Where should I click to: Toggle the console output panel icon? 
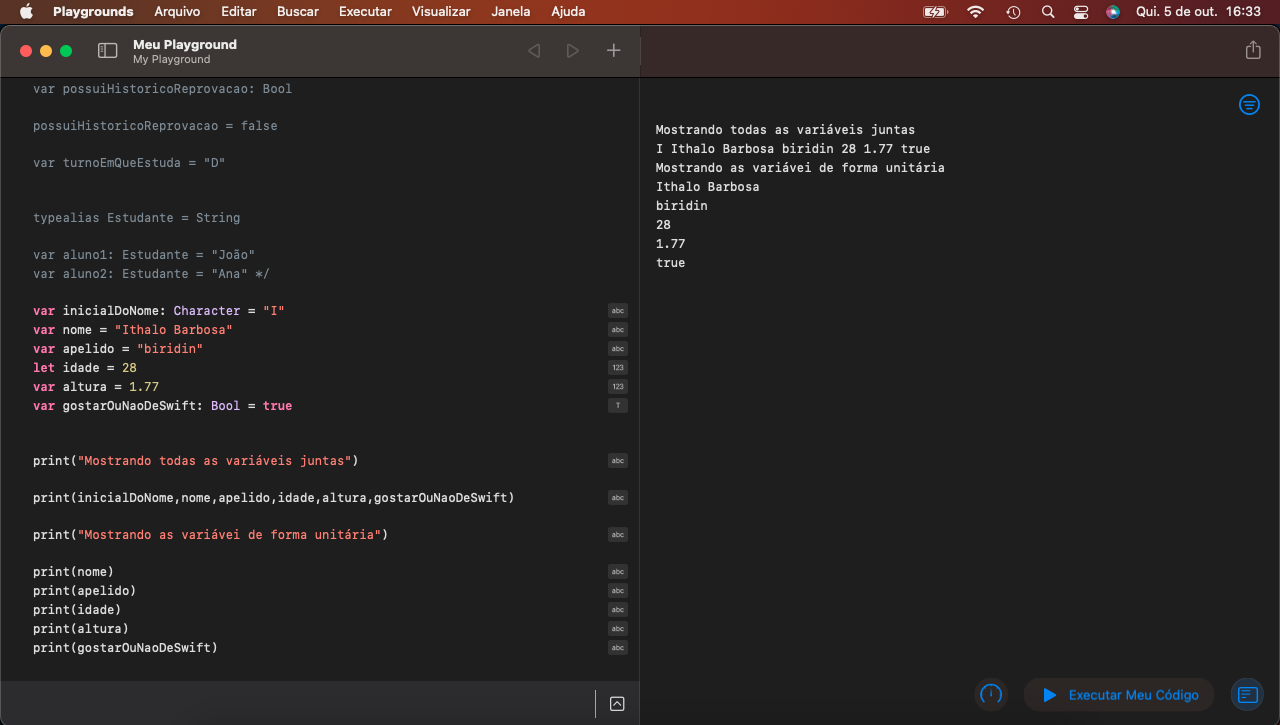[x=1246, y=694]
